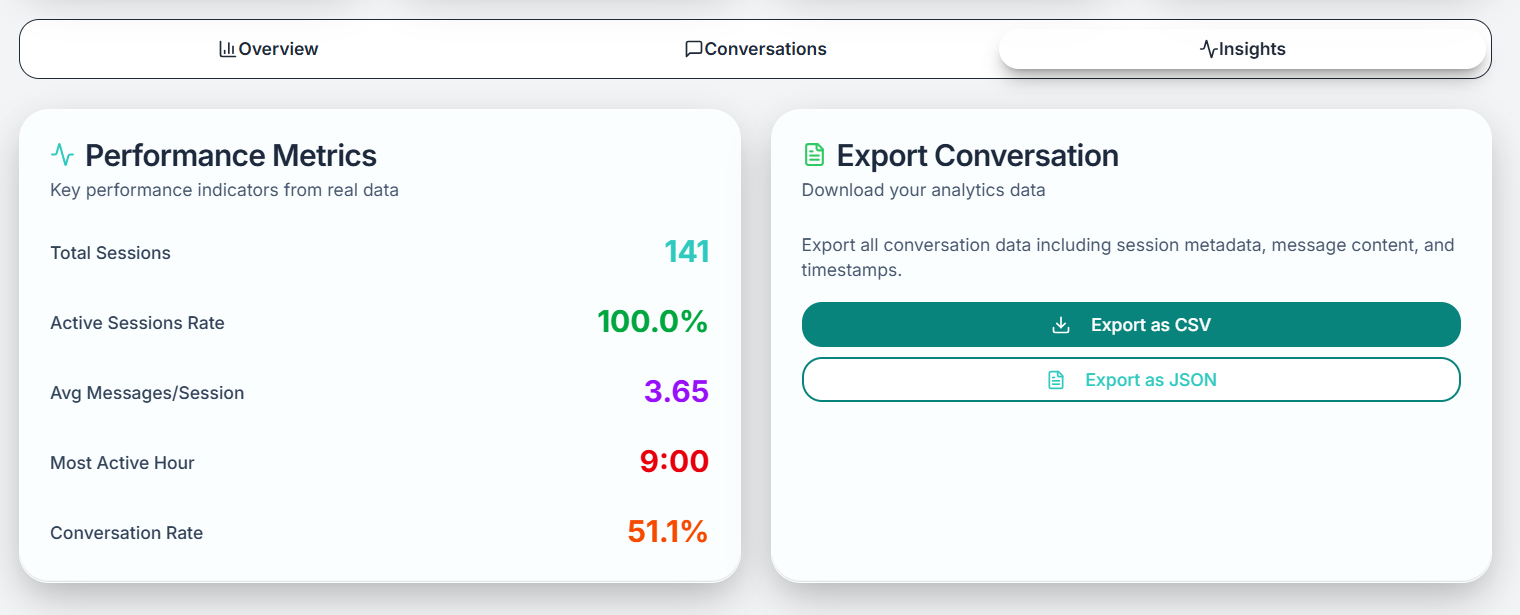This screenshot has height=615, width=1520.
Task: Click the Most Active Hour value 9:00
Action: pyautogui.click(x=674, y=461)
